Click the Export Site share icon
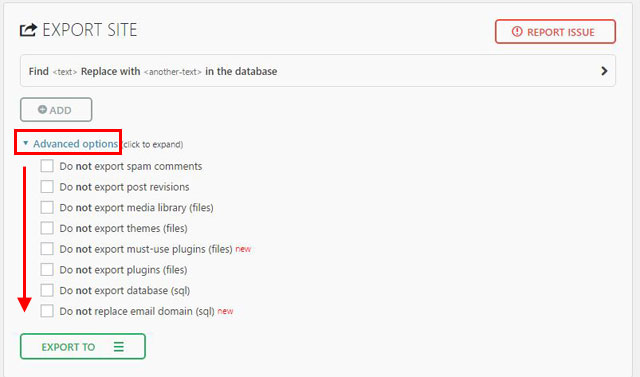Screen dimensions: 640x377 28,30
